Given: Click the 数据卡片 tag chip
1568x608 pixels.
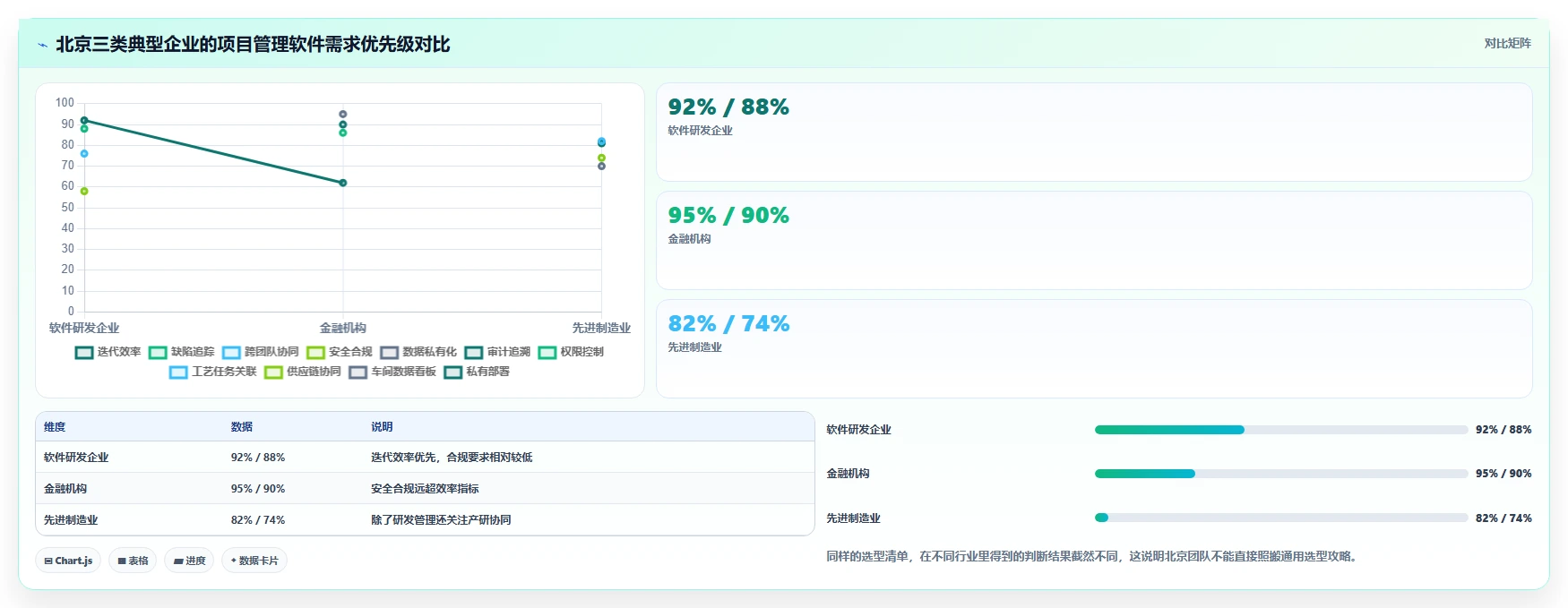Looking at the screenshot, I should (x=254, y=561).
